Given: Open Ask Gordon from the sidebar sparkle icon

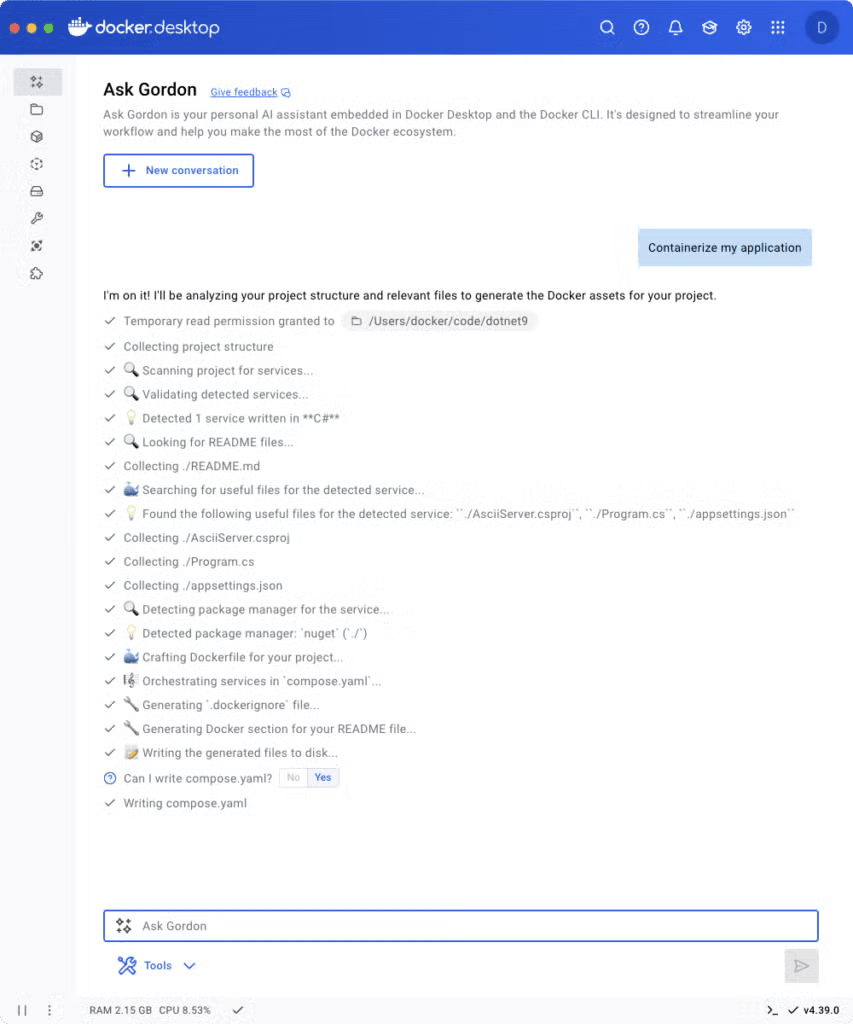Looking at the screenshot, I should (x=37, y=82).
